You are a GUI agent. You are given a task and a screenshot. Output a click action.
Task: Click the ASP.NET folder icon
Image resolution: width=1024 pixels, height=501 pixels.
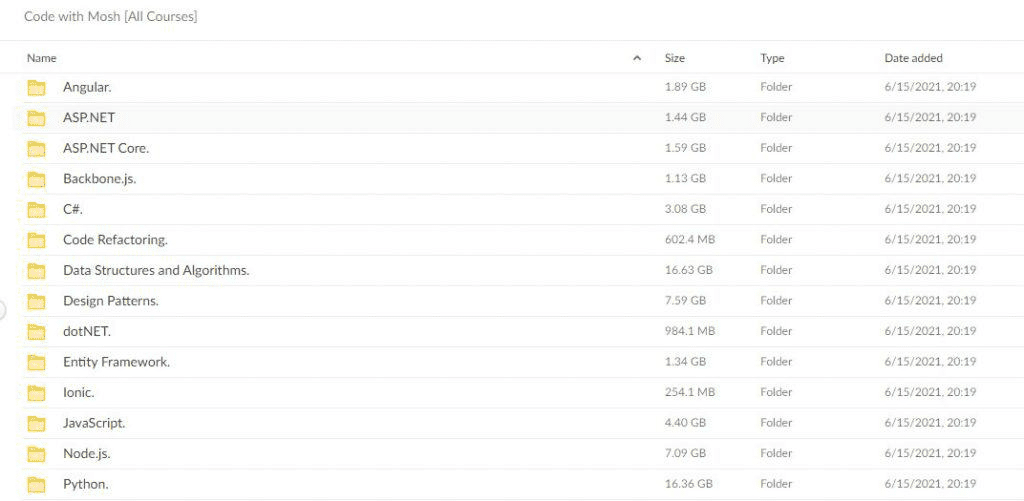tap(37, 118)
